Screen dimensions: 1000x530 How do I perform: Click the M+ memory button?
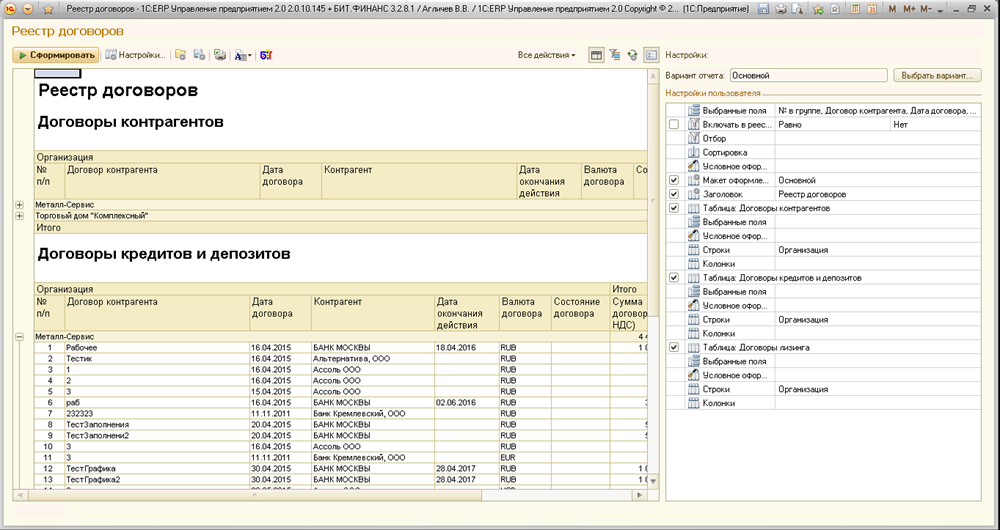[x=909, y=9]
